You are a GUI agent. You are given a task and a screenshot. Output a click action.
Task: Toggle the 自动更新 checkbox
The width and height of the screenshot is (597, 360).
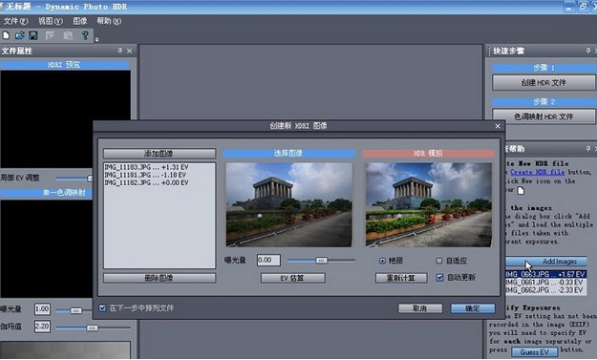coord(440,277)
